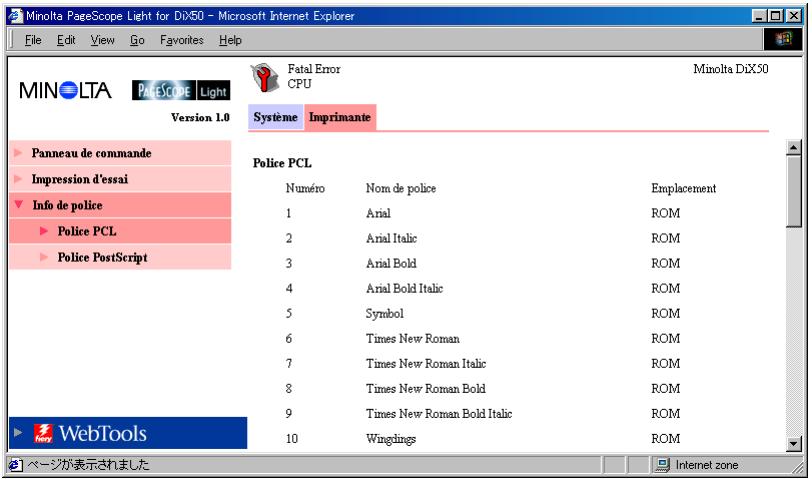Collapse the Info de police arrow
The width and height of the screenshot is (812, 479).
[x=19, y=205]
